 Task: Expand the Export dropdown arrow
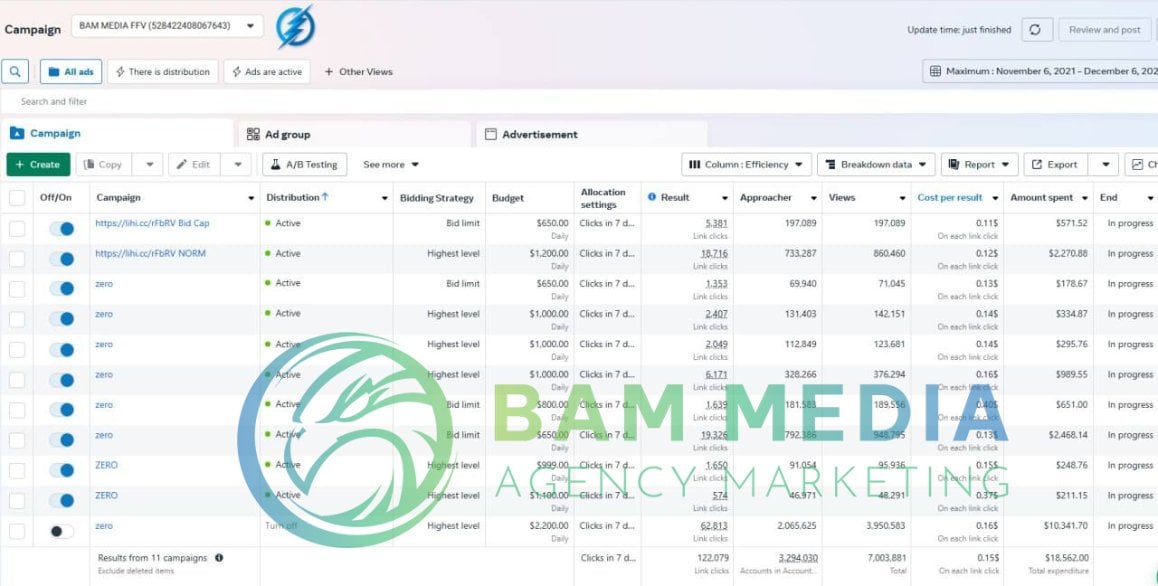(1105, 165)
